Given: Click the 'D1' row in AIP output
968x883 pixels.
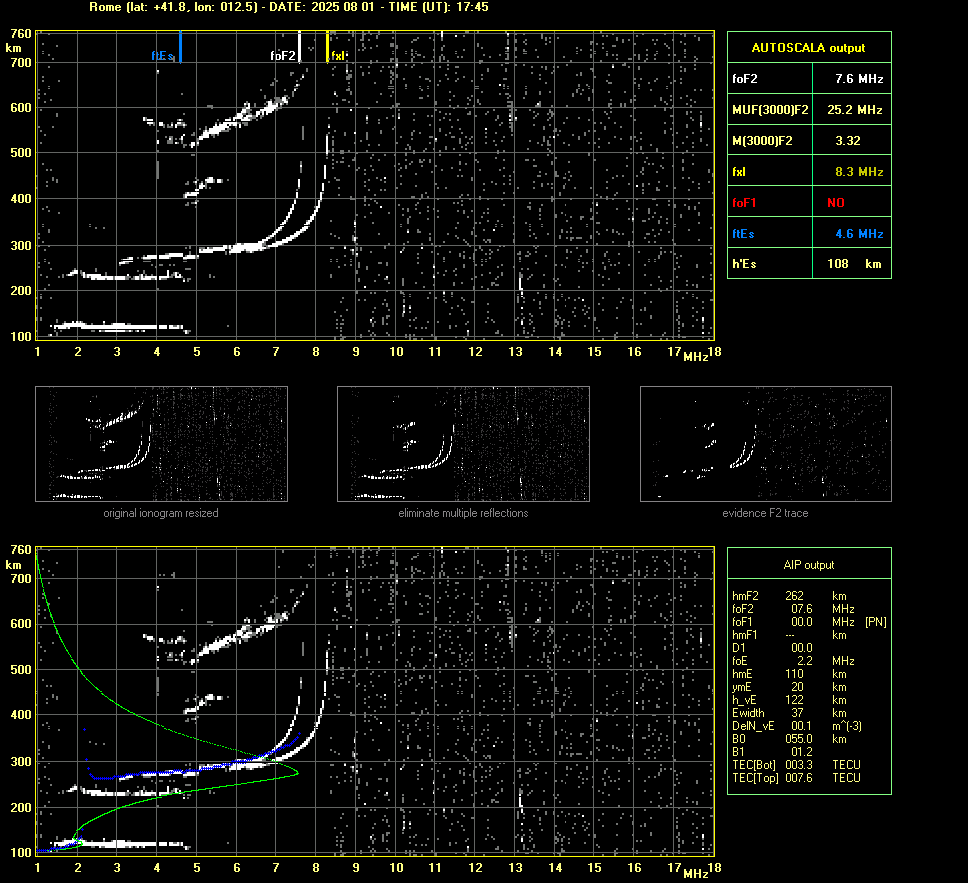Looking at the screenshot, I should tap(809, 648).
